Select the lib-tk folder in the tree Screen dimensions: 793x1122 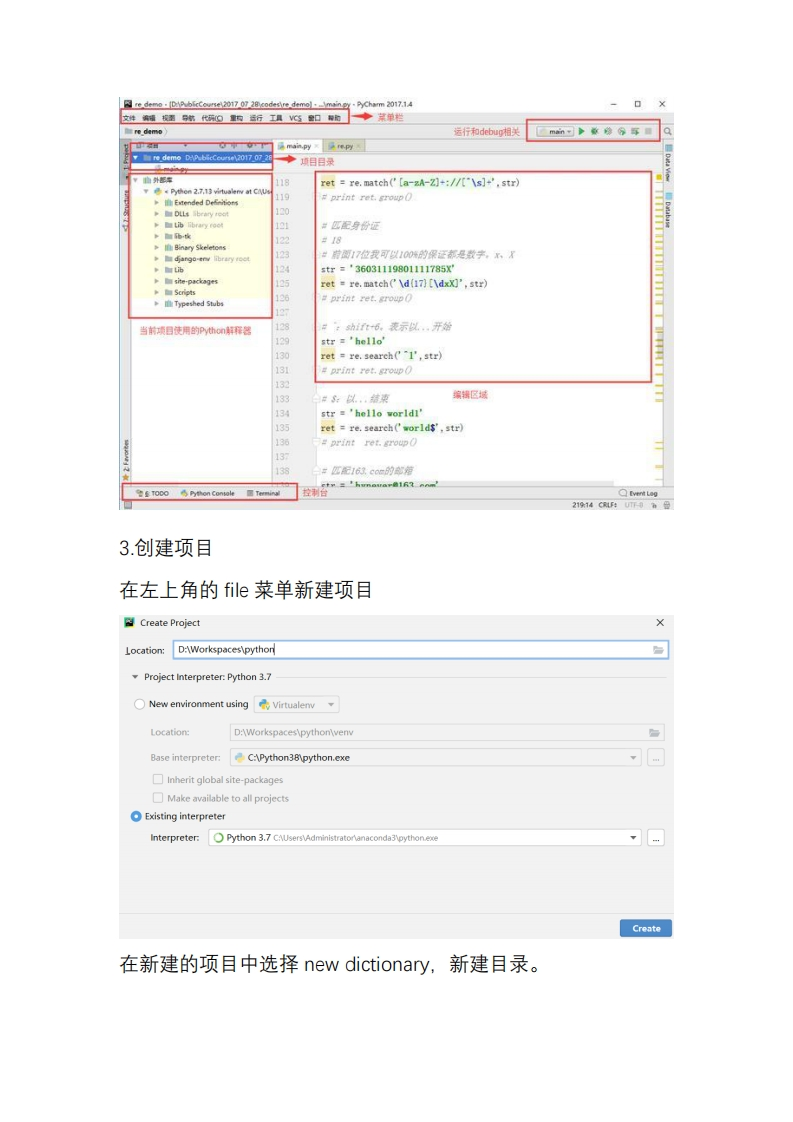(x=178, y=236)
